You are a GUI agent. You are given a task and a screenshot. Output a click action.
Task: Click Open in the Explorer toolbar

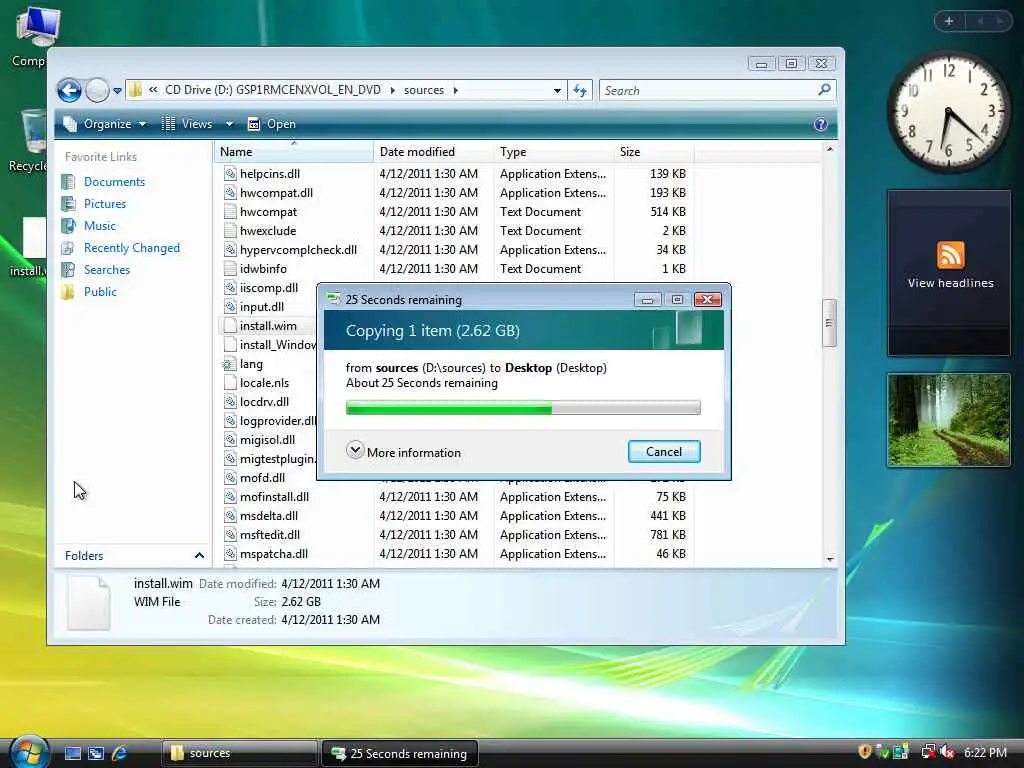(272, 124)
